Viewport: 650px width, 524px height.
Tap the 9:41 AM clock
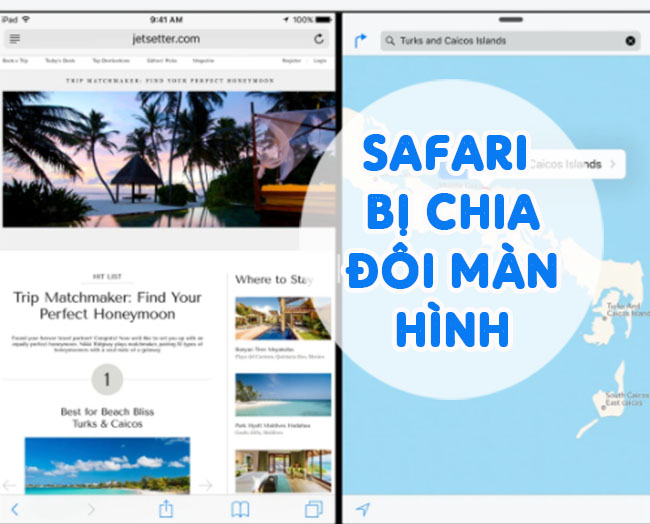tap(166, 19)
